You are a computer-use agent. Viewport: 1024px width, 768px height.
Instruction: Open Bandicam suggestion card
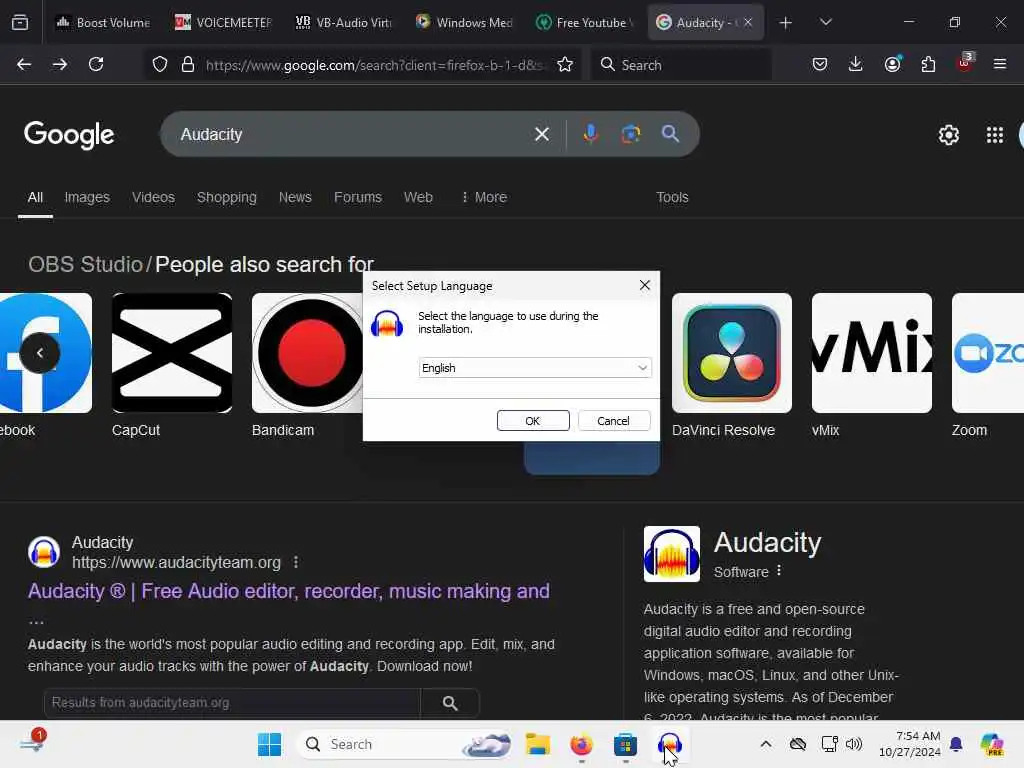coord(307,366)
